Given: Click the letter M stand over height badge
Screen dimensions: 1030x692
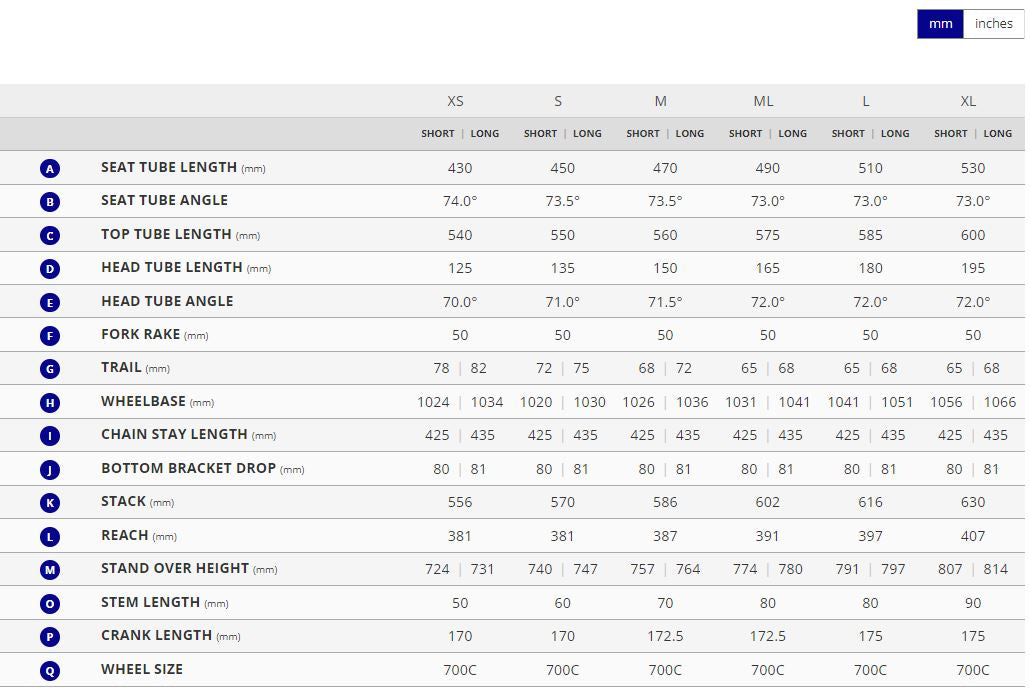Looking at the screenshot, I should point(51,570).
